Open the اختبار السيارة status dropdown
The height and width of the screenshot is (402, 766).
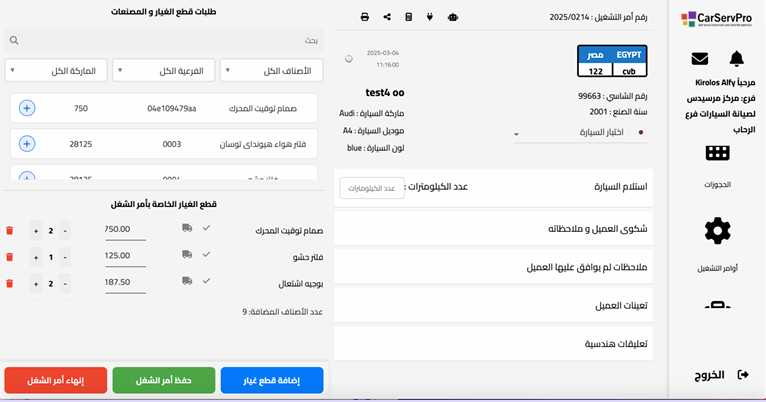[580, 132]
